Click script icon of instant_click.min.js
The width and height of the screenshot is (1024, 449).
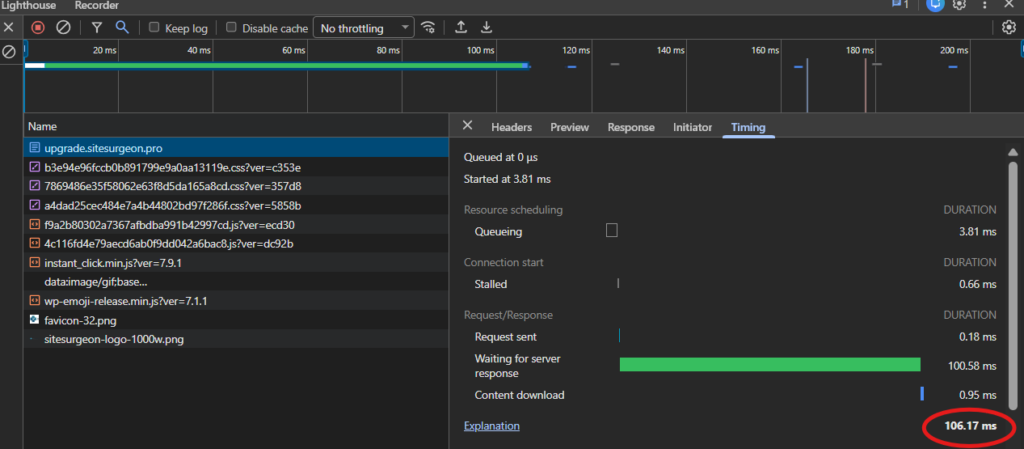(35, 263)
